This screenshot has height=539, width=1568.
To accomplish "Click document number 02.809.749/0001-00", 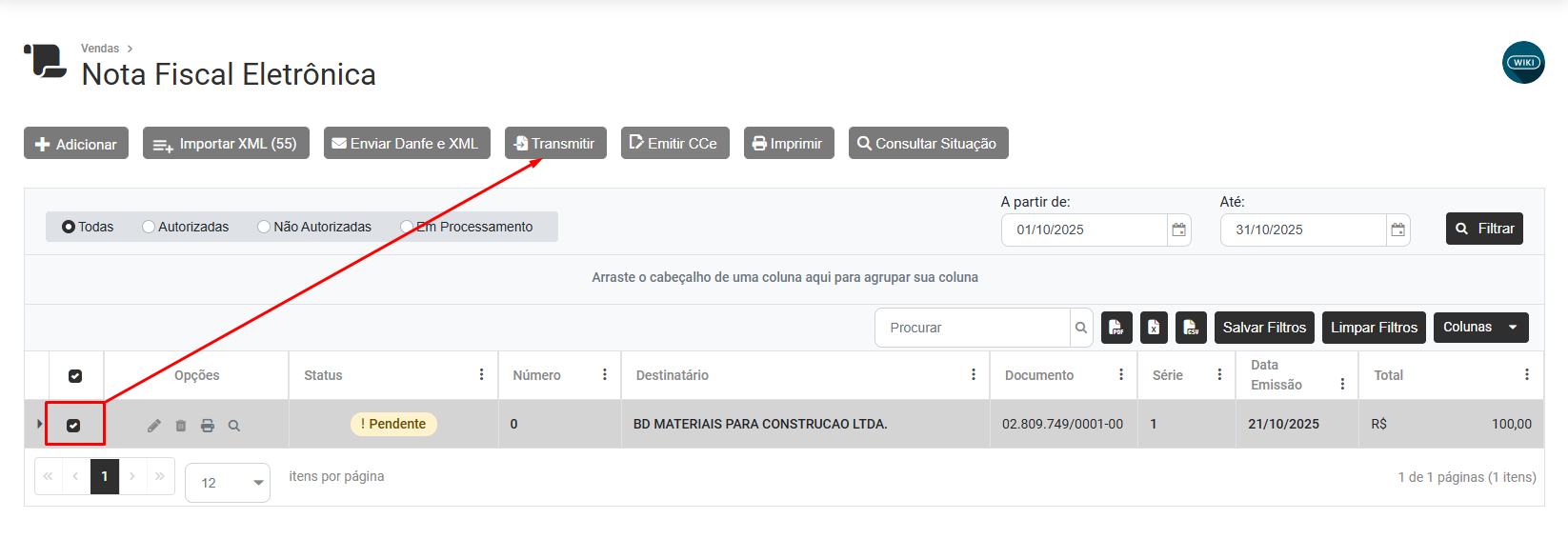I will point(1062,424).
